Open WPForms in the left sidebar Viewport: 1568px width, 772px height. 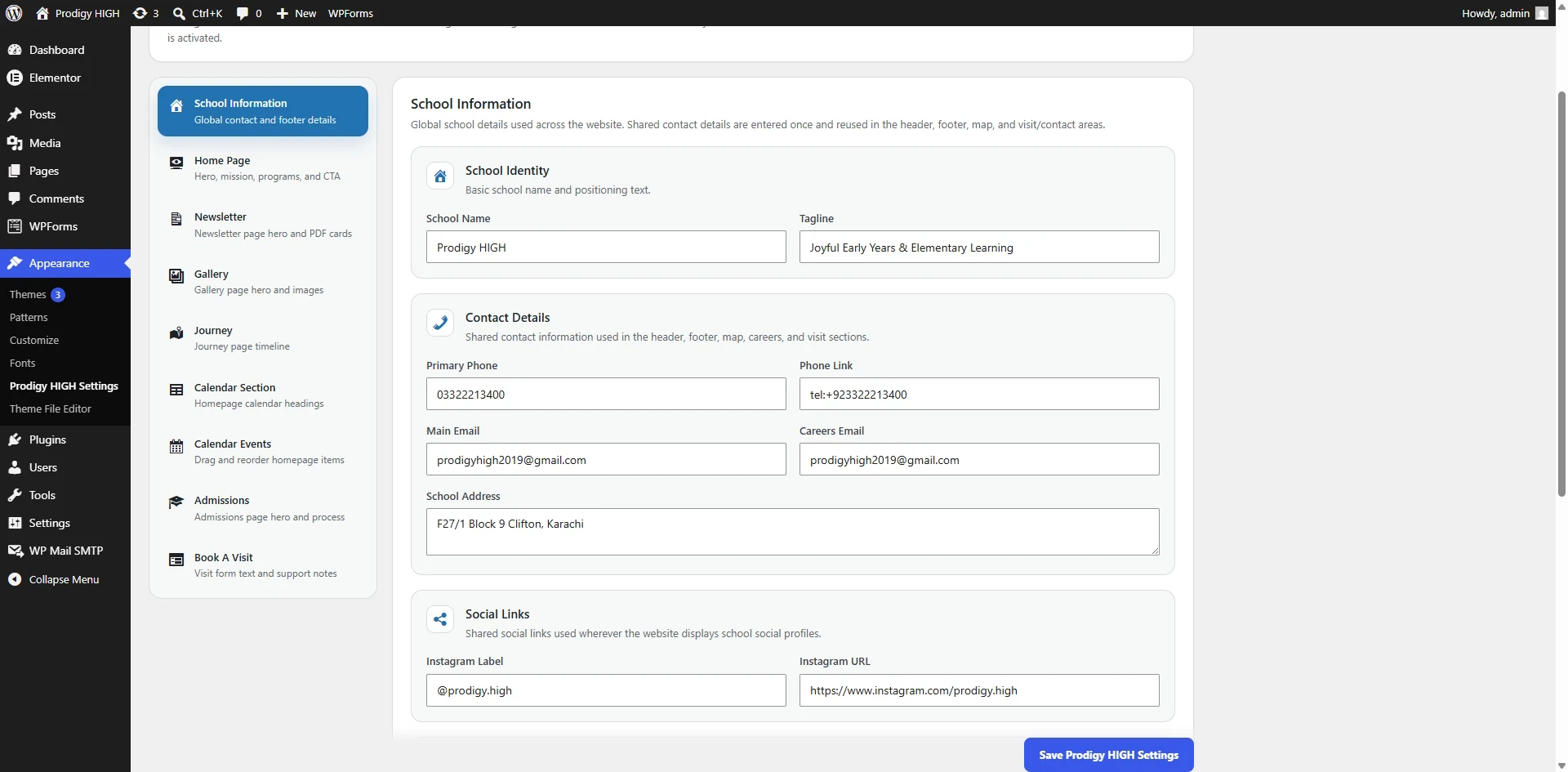65,226
